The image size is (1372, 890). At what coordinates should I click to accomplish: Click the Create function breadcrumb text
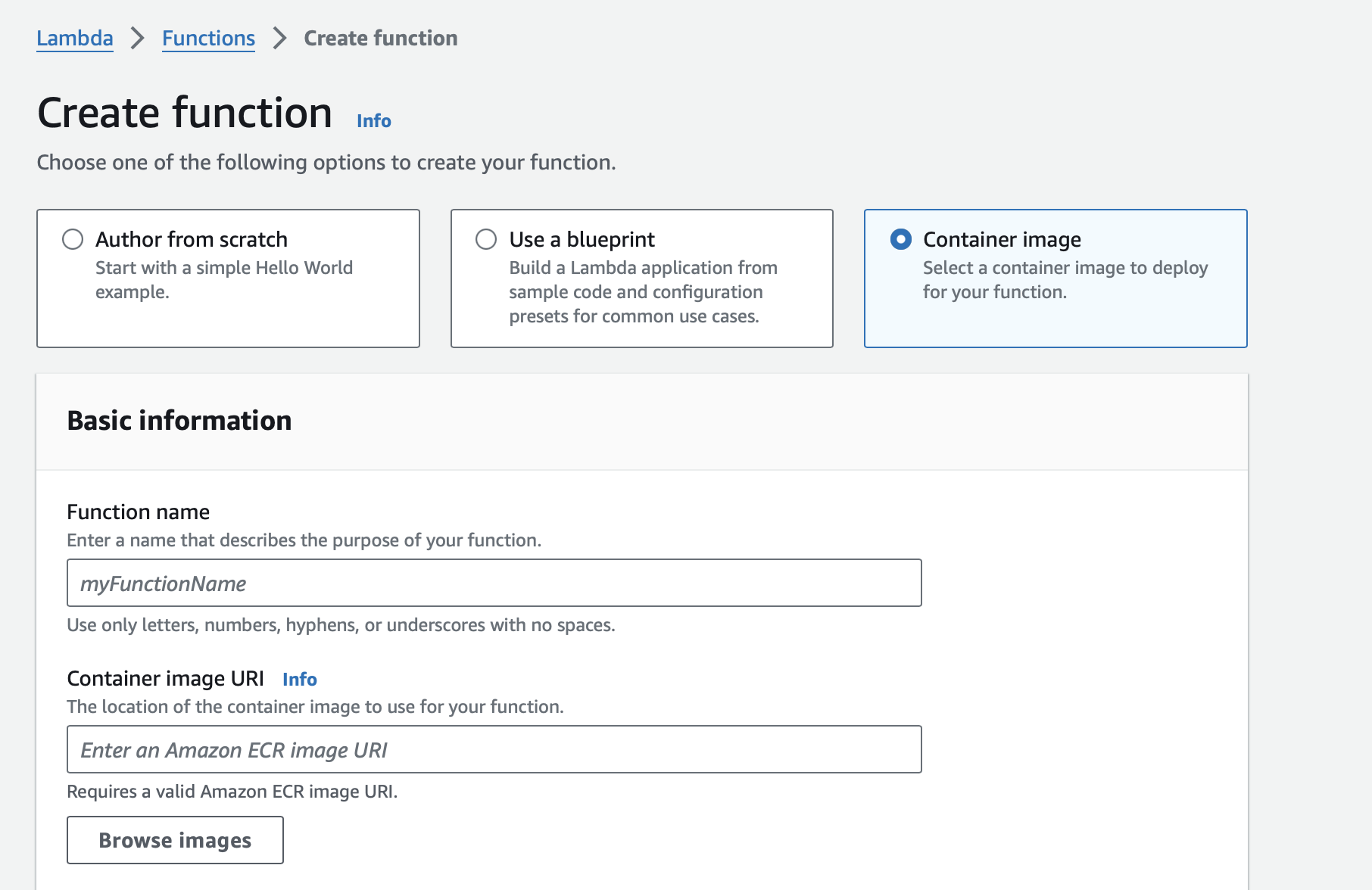(381, 38)
